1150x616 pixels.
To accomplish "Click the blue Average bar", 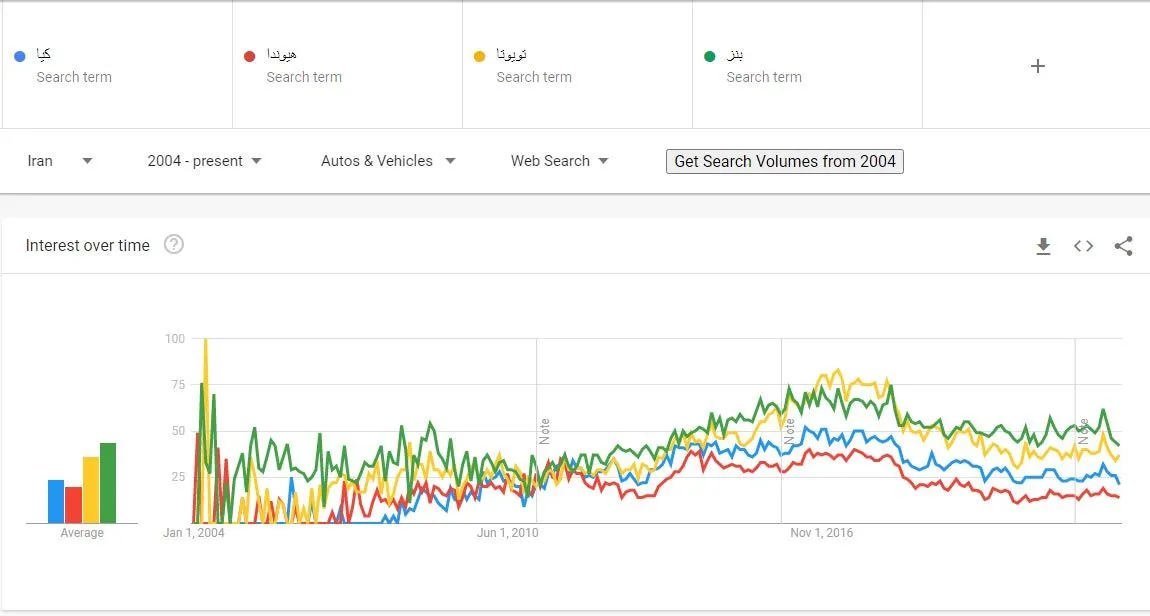I will (x=56, y=502).
